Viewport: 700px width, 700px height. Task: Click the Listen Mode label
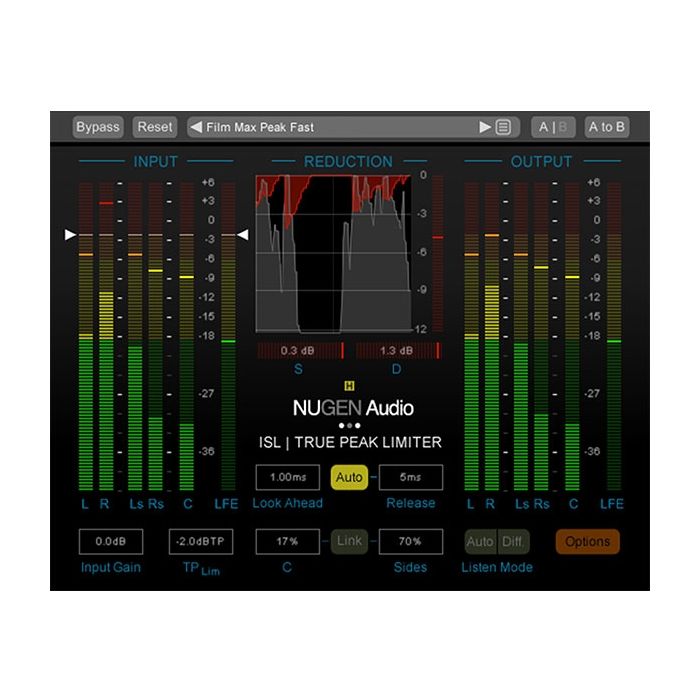pyautogui.click(x=497, y=567)
